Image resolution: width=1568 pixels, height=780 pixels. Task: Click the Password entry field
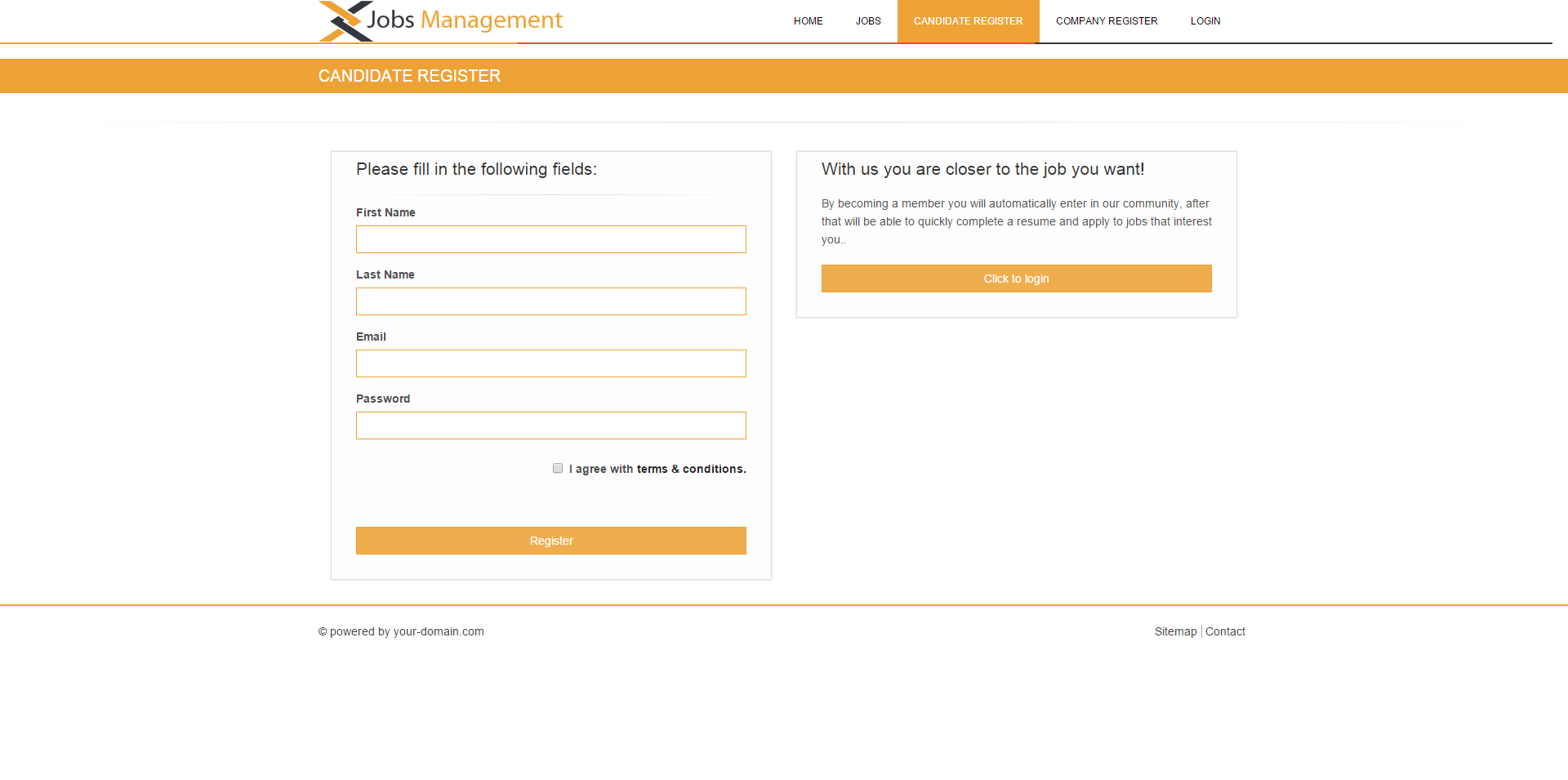pyautogui.click(x=550, y=426)
